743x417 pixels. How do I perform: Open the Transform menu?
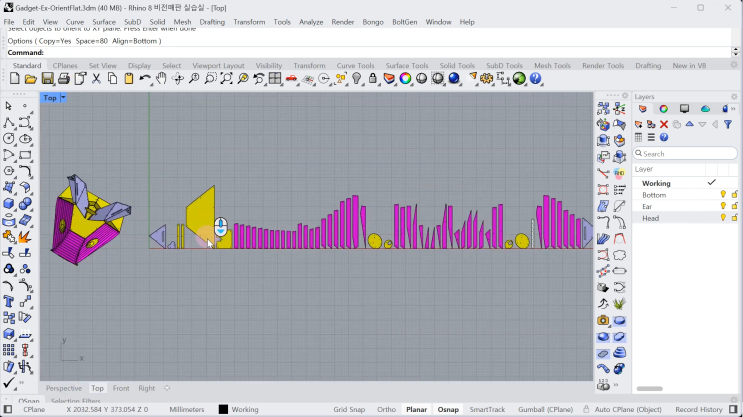click(x=249, y=22)
